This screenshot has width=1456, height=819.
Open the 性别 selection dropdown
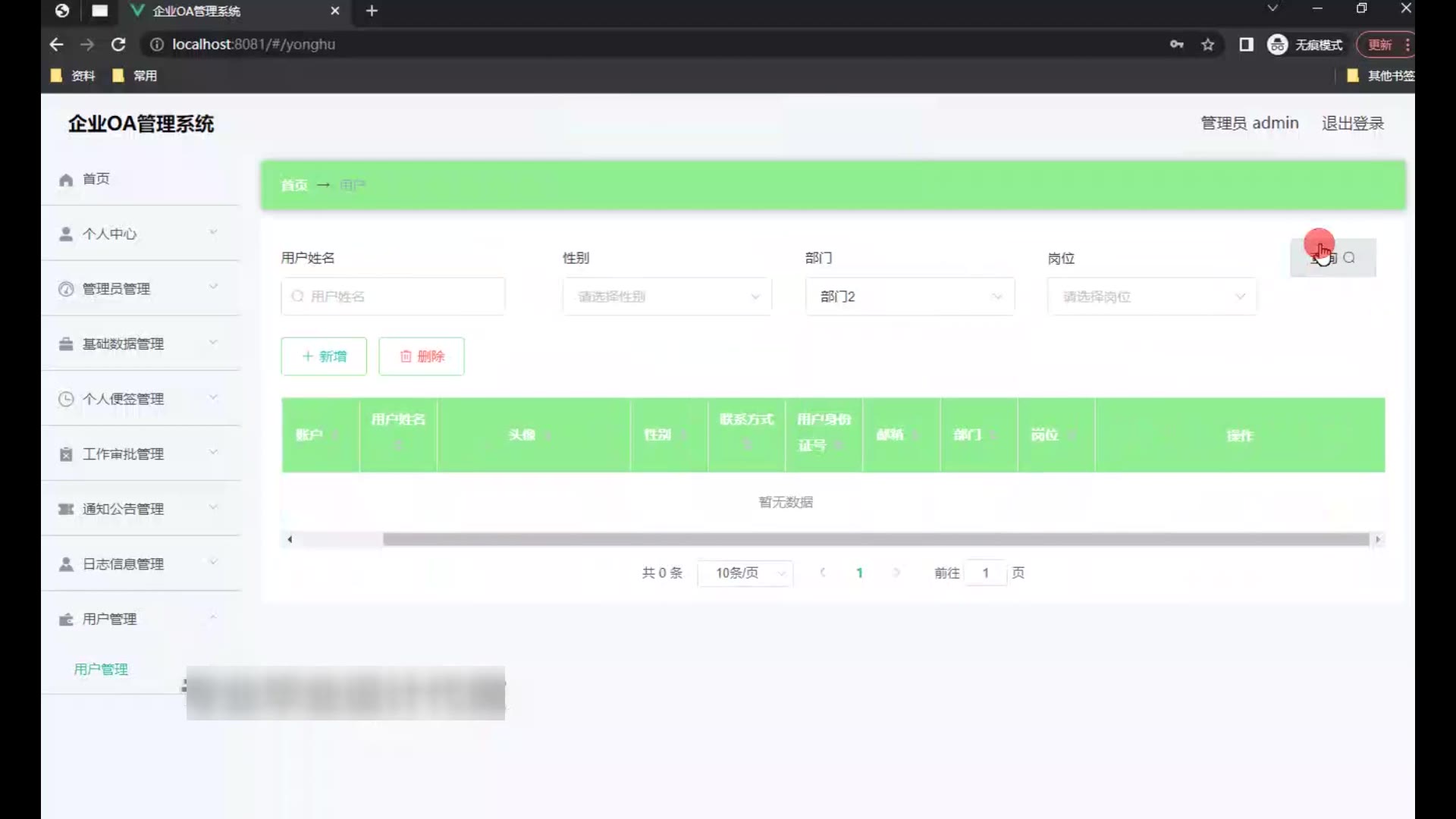[x=667, y=297]
